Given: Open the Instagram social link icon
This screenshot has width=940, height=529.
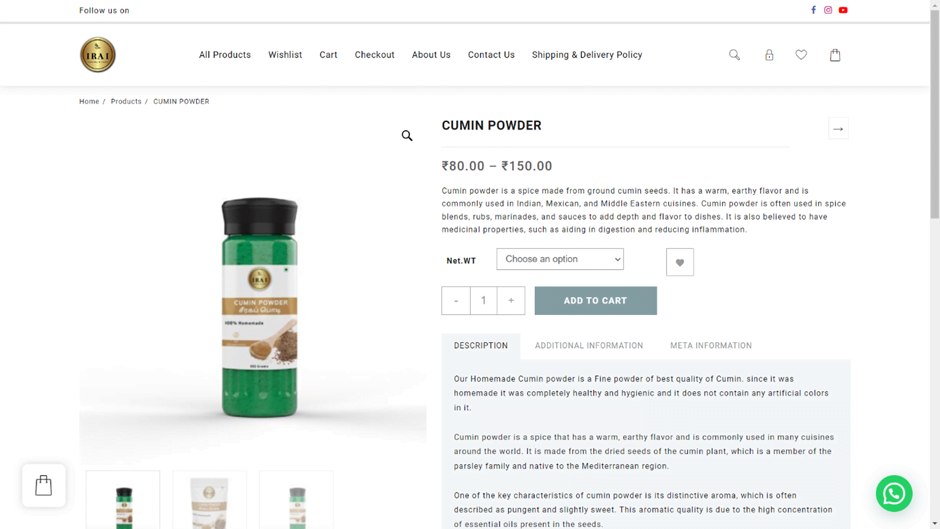Looking at the screenshot, I should [x=828, y=10].
